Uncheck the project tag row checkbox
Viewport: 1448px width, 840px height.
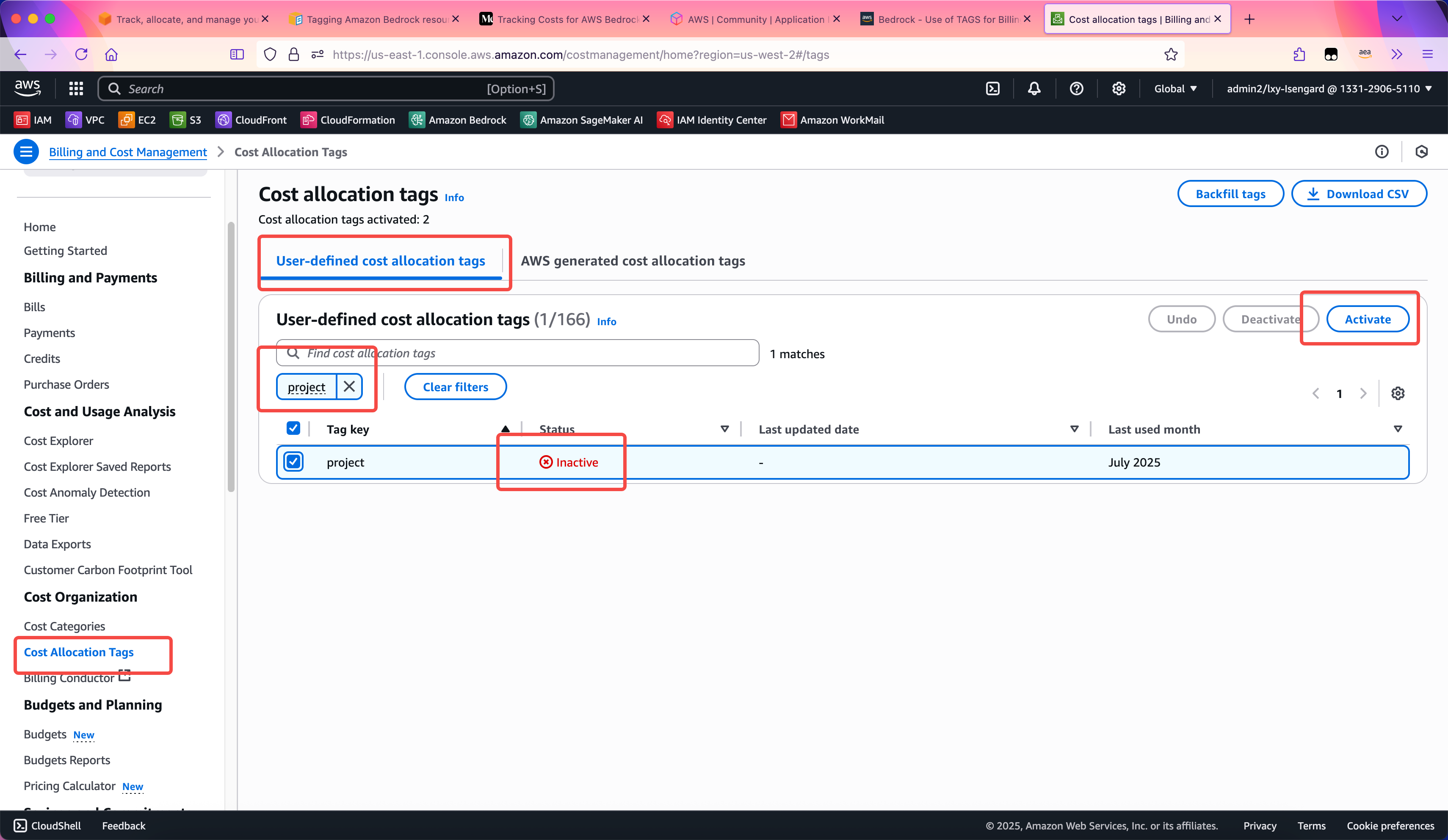293,462
